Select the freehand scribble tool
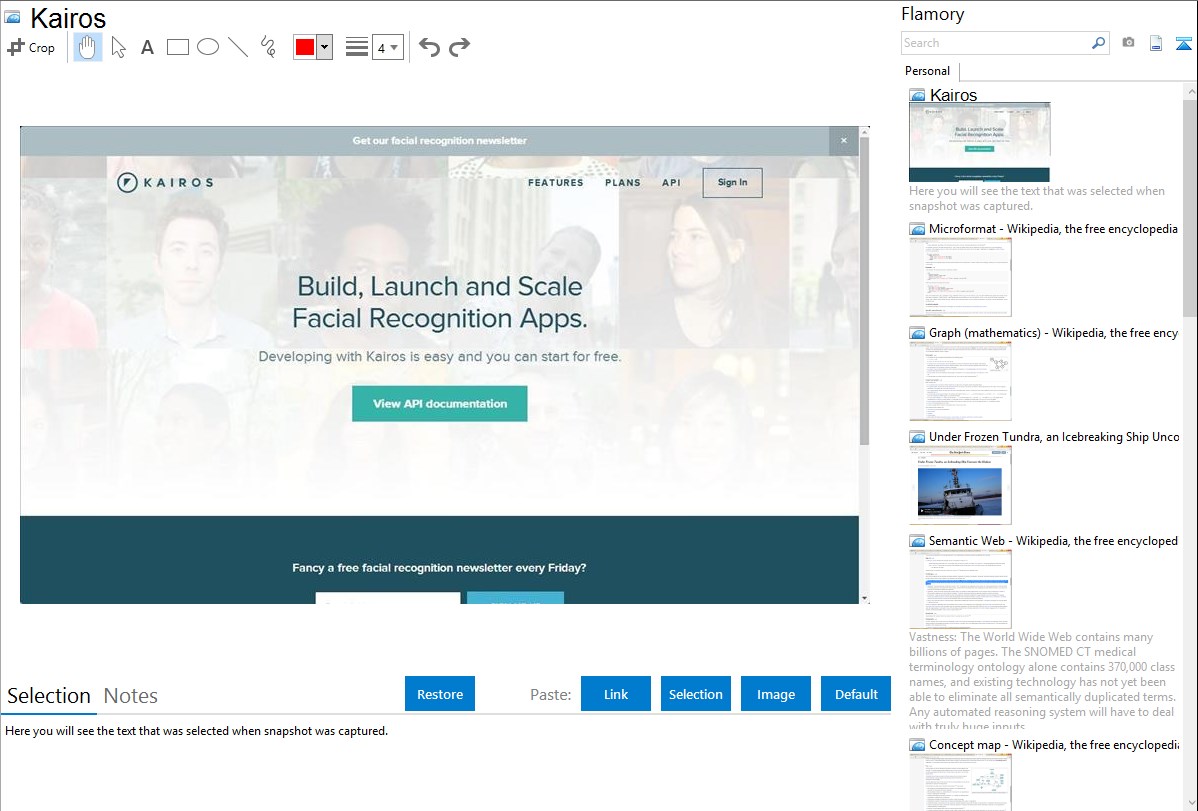 (x=268, y=47)
